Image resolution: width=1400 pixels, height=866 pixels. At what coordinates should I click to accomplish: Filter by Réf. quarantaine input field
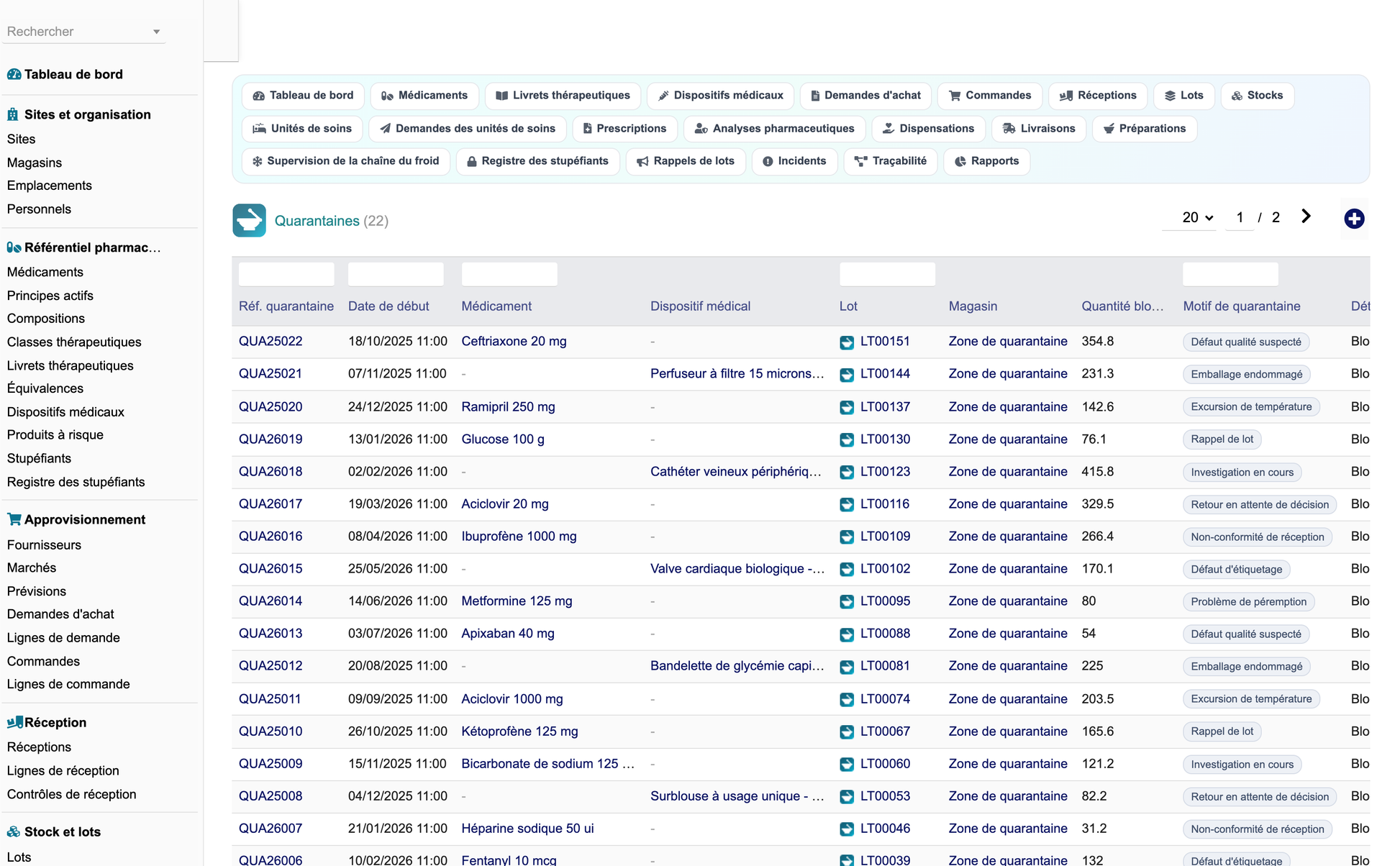point(286,274)
